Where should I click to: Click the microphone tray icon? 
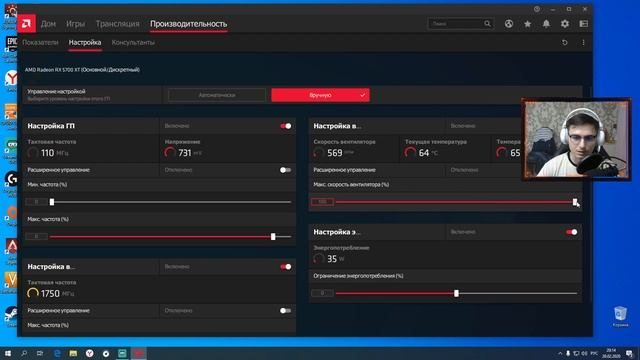click(x=568, y=353)
